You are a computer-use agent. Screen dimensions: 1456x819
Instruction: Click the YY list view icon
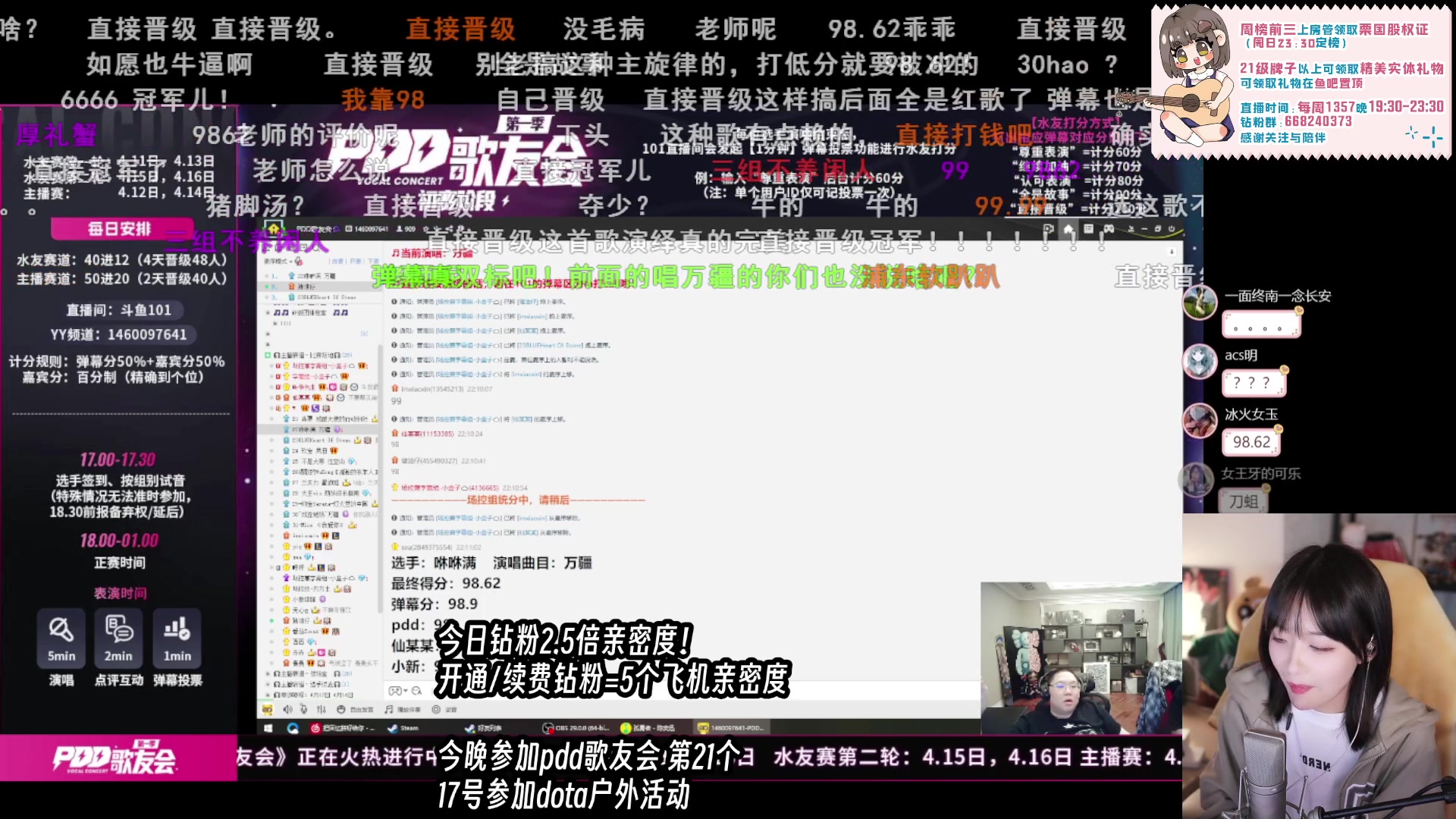coord(1088,228)
